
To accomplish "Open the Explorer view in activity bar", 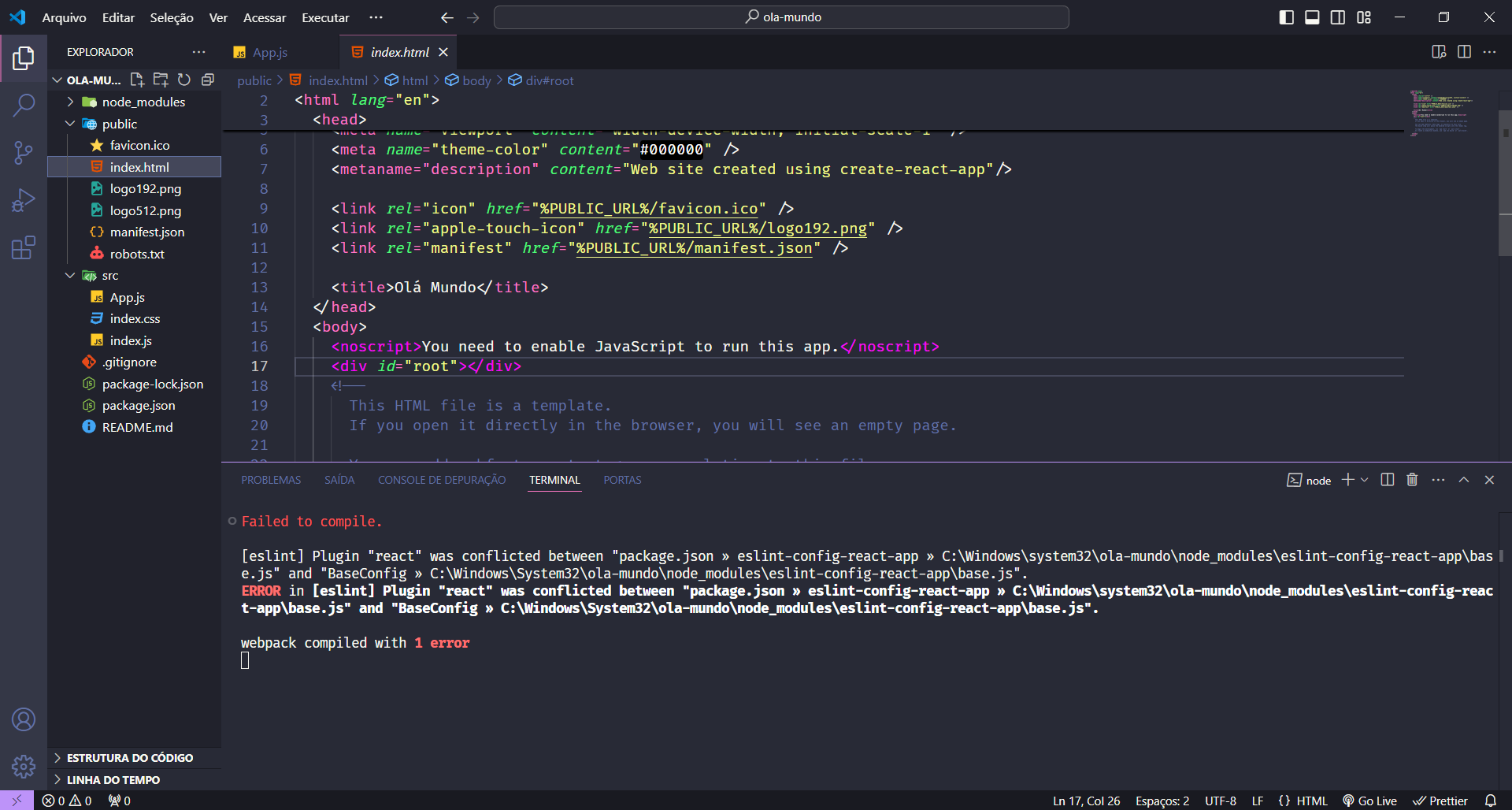I will pyautogui.click(x=24, y=58).
